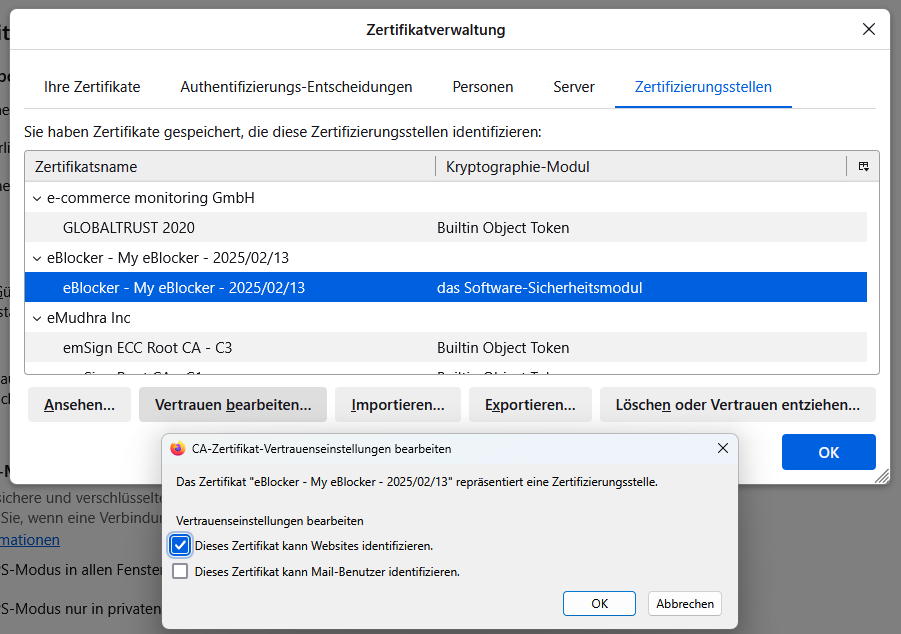Select the GLOBALTRUST 2020 certificate row
901x634 pixels.
[130, 228]
